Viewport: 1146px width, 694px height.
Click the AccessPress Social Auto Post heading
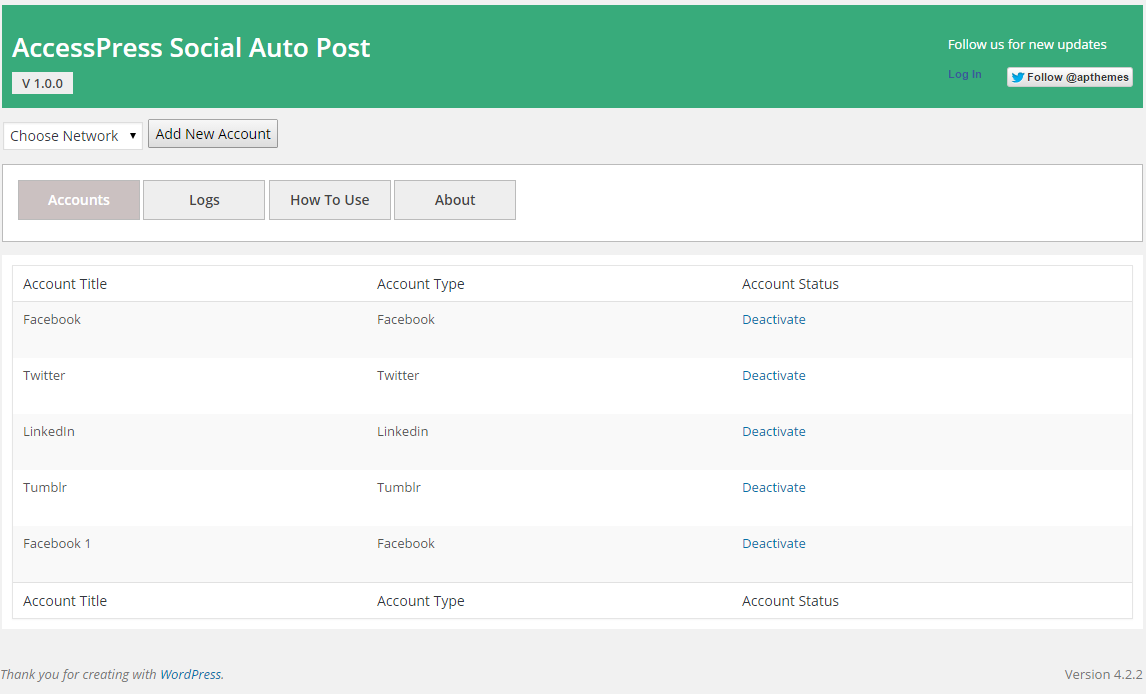click(191, 48)
